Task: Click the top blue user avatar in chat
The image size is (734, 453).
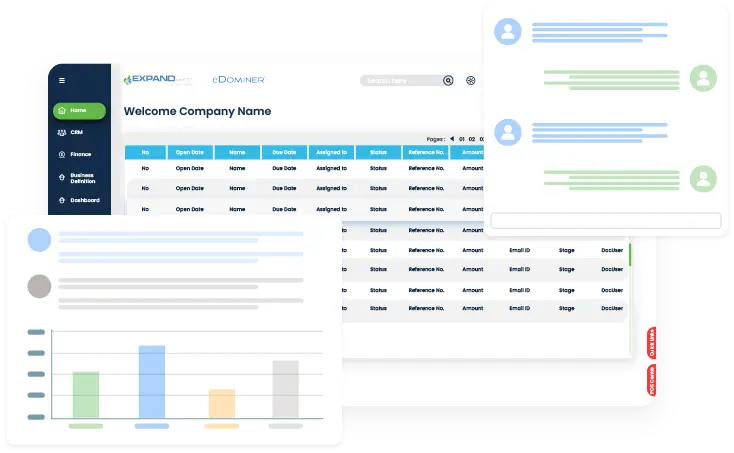Action: [508, 32]
